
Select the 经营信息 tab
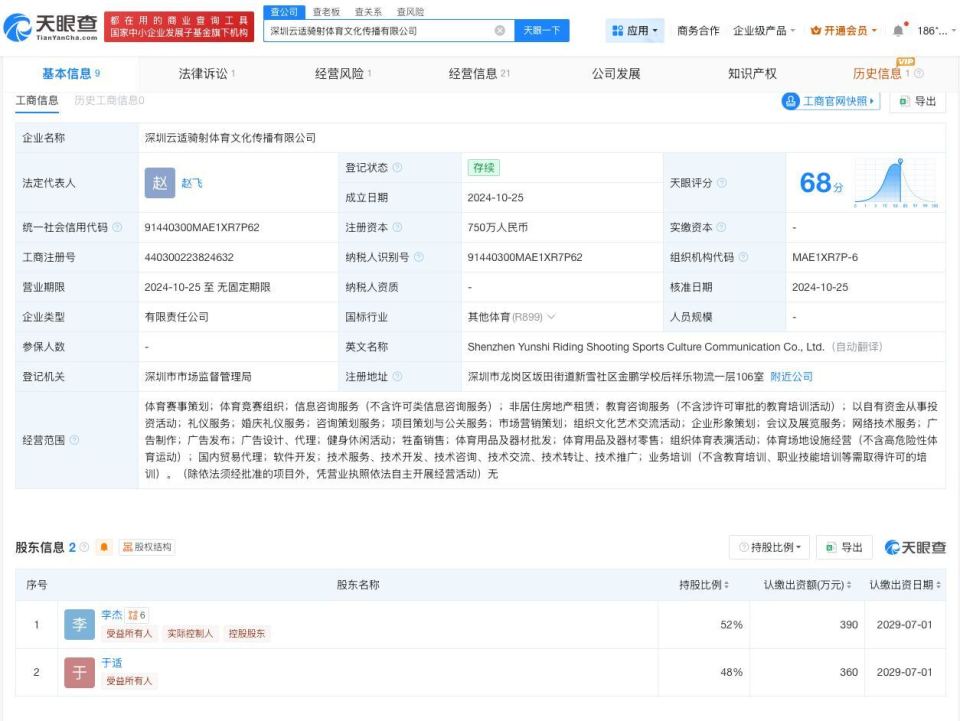[x=471, y=71]
